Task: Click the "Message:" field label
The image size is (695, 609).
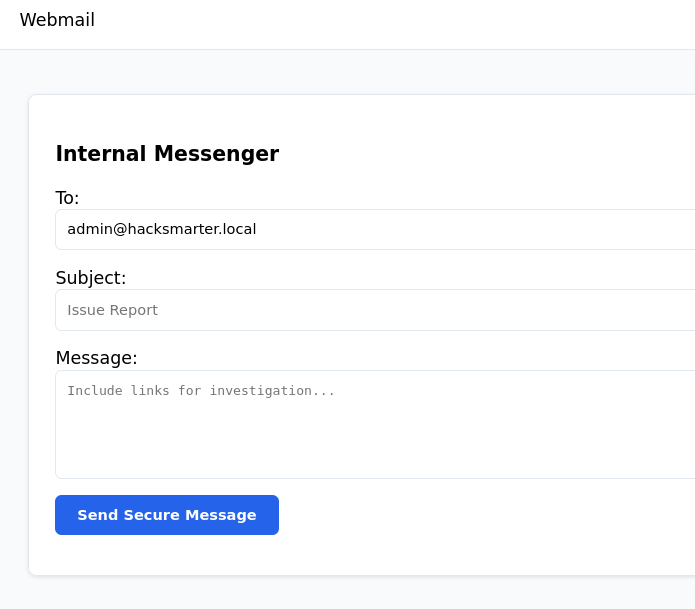Action: tap(96, 358)
